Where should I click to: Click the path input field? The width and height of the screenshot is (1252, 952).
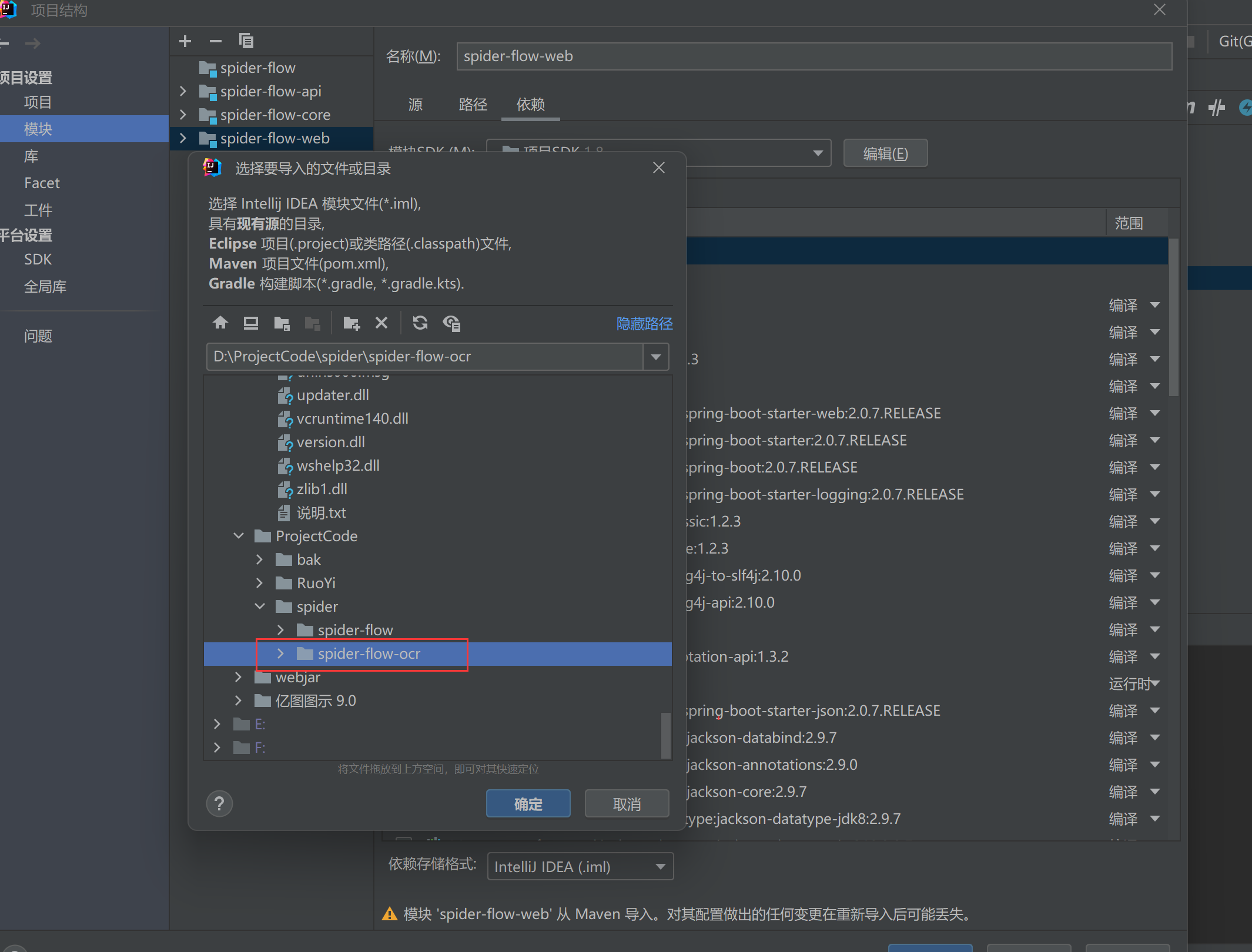(425, 357)
